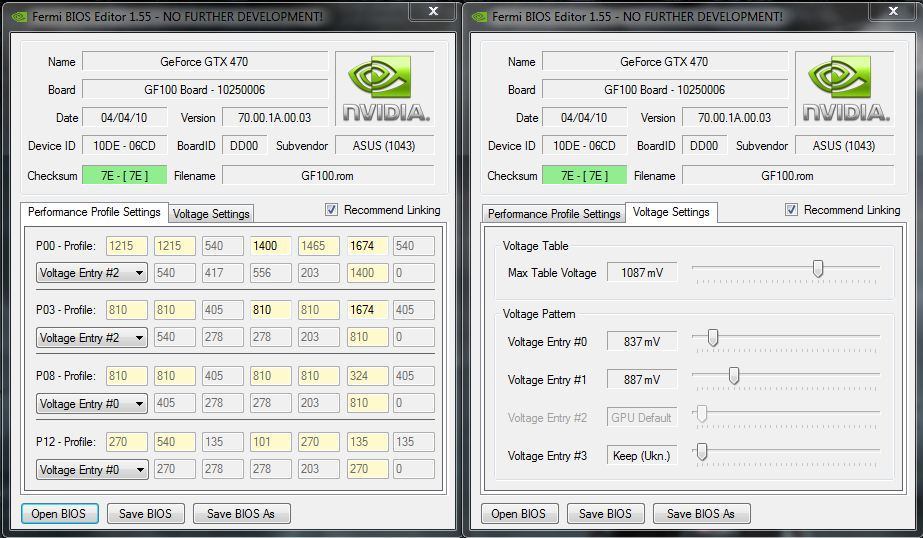The height and width of the screenshot is (538, 923).
Task: Select Performance Profile Settings tab in left window
Action: pyautogui.click(x=94, y=212)
